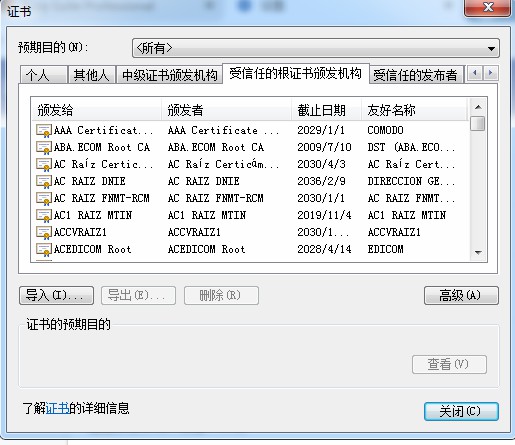Sort by the 颁发者 column header
515x445 pixels.
[x=226, y=110]
